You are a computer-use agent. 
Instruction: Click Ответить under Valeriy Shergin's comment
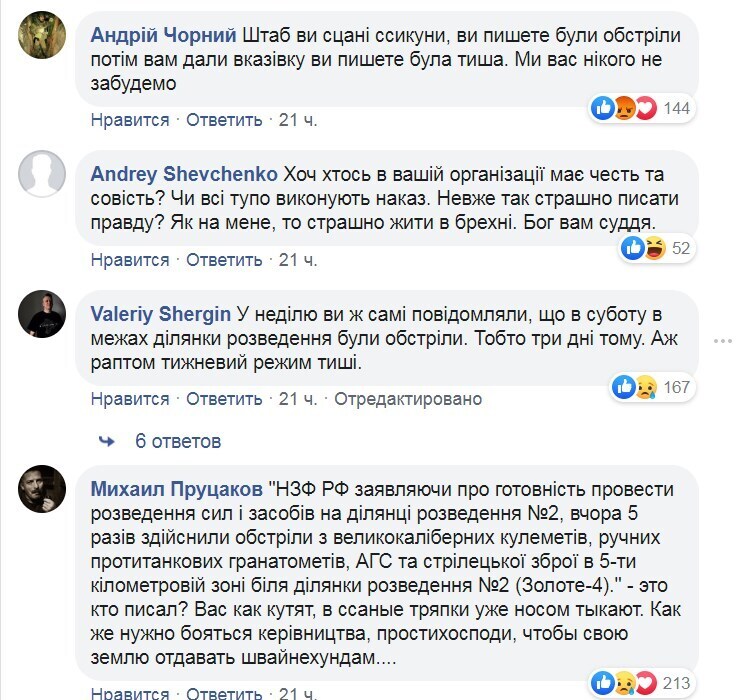click(x=224, y=399)
